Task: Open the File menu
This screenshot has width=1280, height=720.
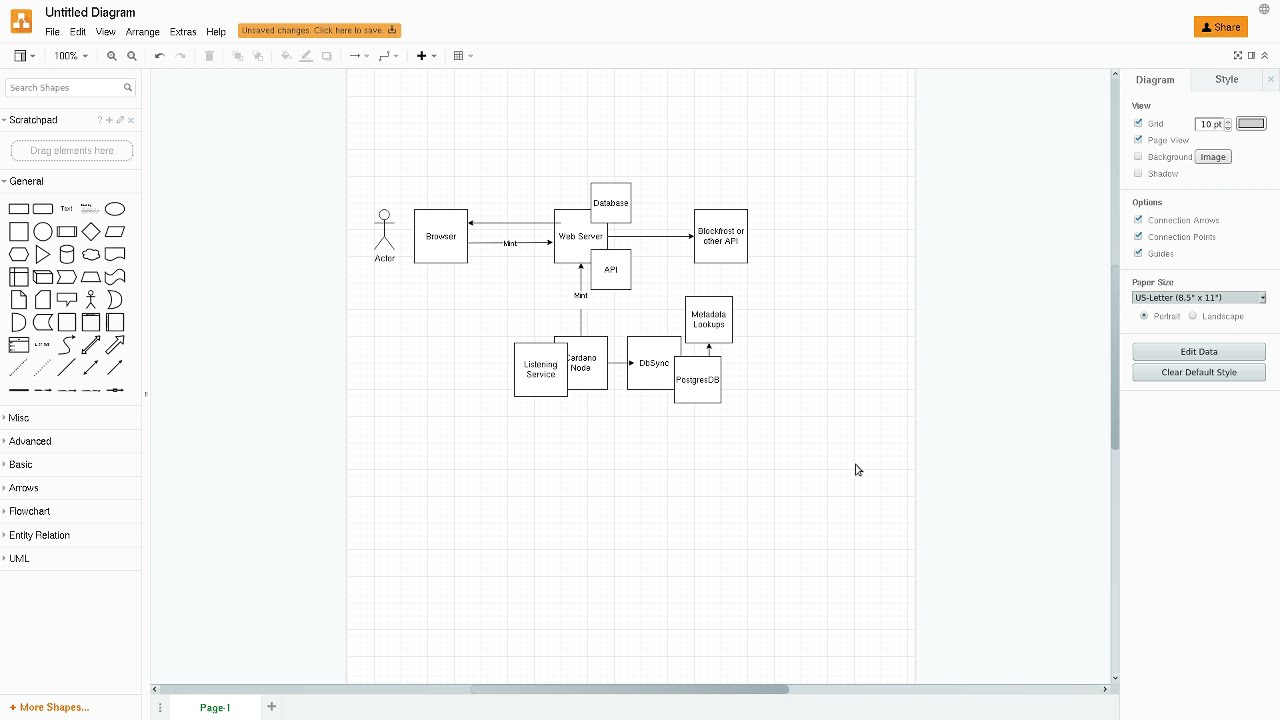Action: pyautogui.click(x=52, y=32)
